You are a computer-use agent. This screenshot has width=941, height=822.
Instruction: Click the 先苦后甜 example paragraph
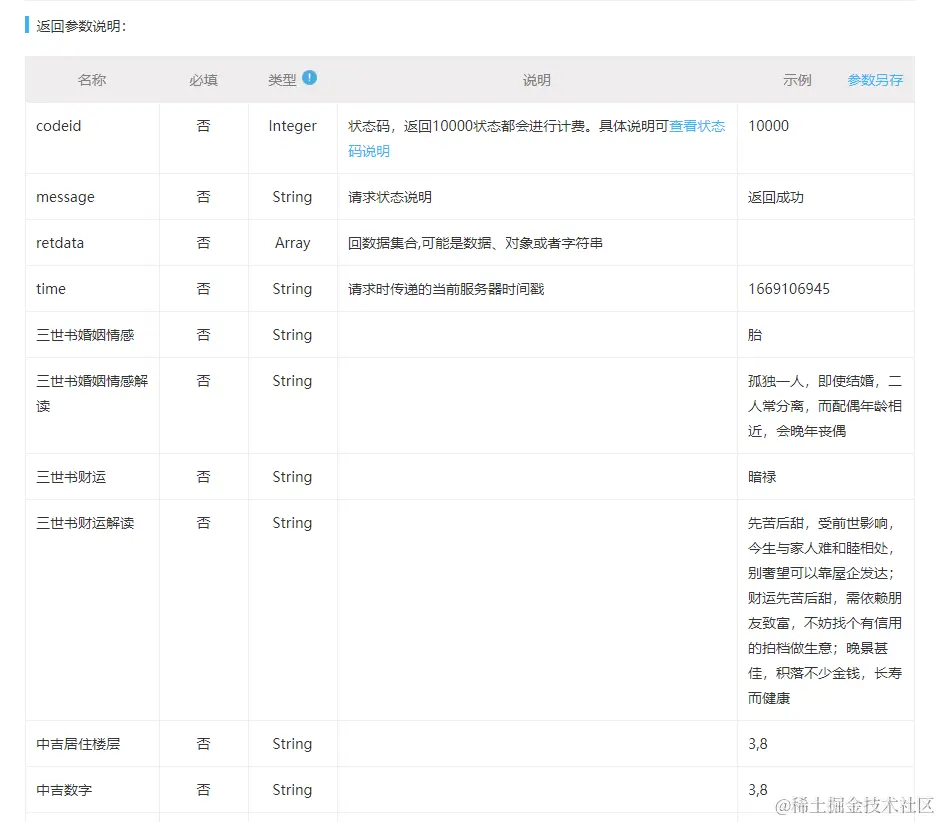click(825, 611)
